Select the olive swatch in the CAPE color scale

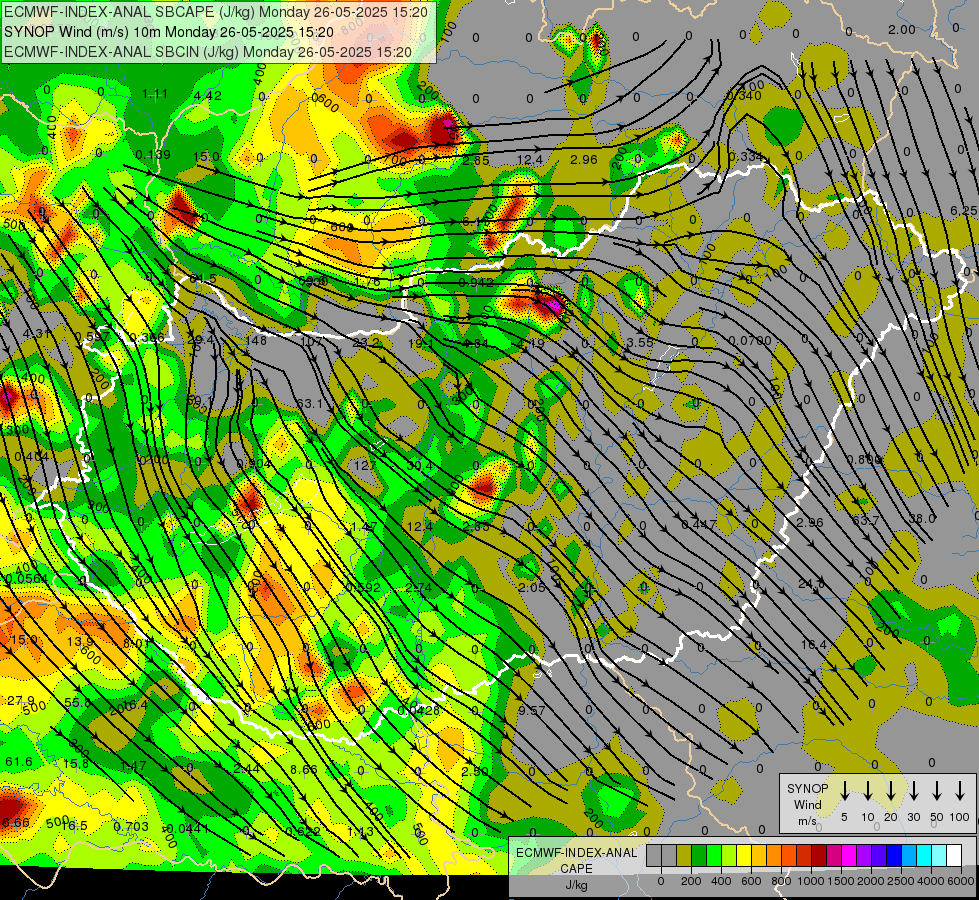[684, 855]
